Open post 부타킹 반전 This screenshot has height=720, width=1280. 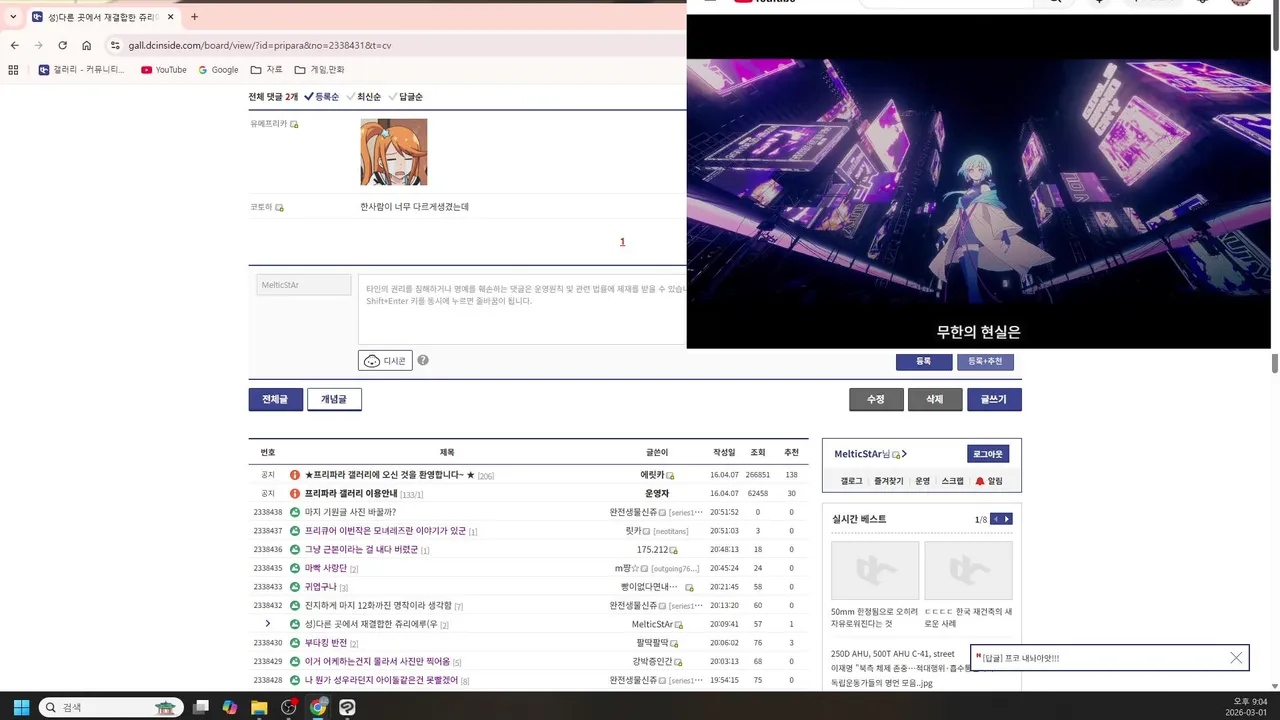(x=326, y=643)
